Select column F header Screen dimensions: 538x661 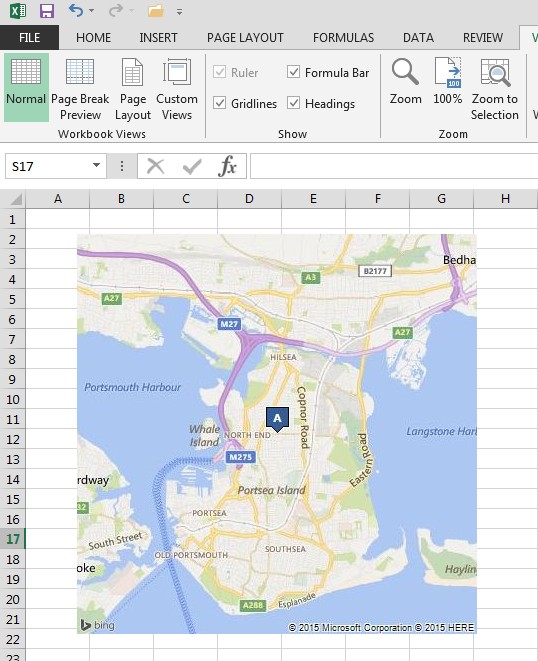coord(377,199)
